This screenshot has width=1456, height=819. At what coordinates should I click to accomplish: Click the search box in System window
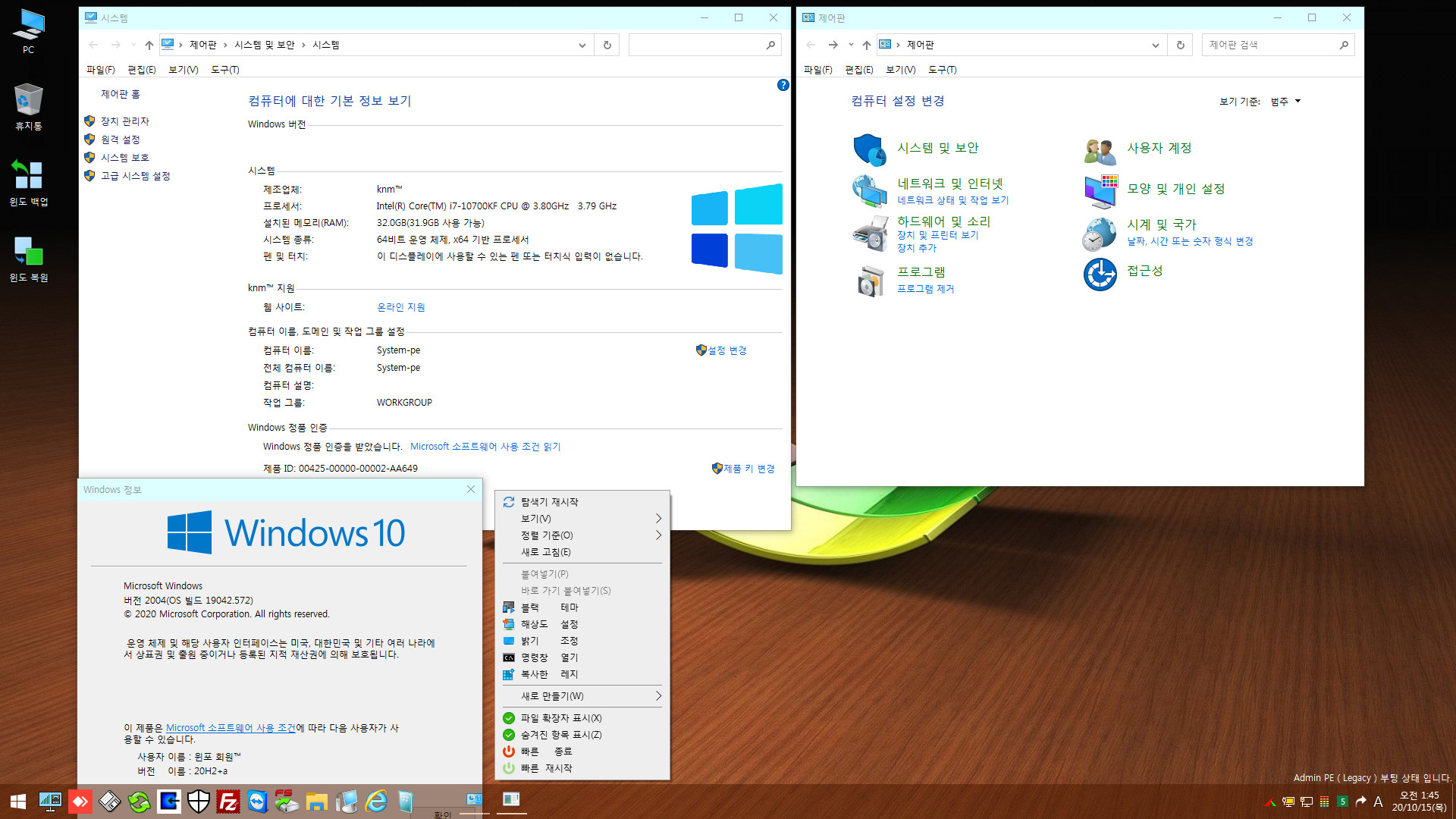(x=704, y=45)
